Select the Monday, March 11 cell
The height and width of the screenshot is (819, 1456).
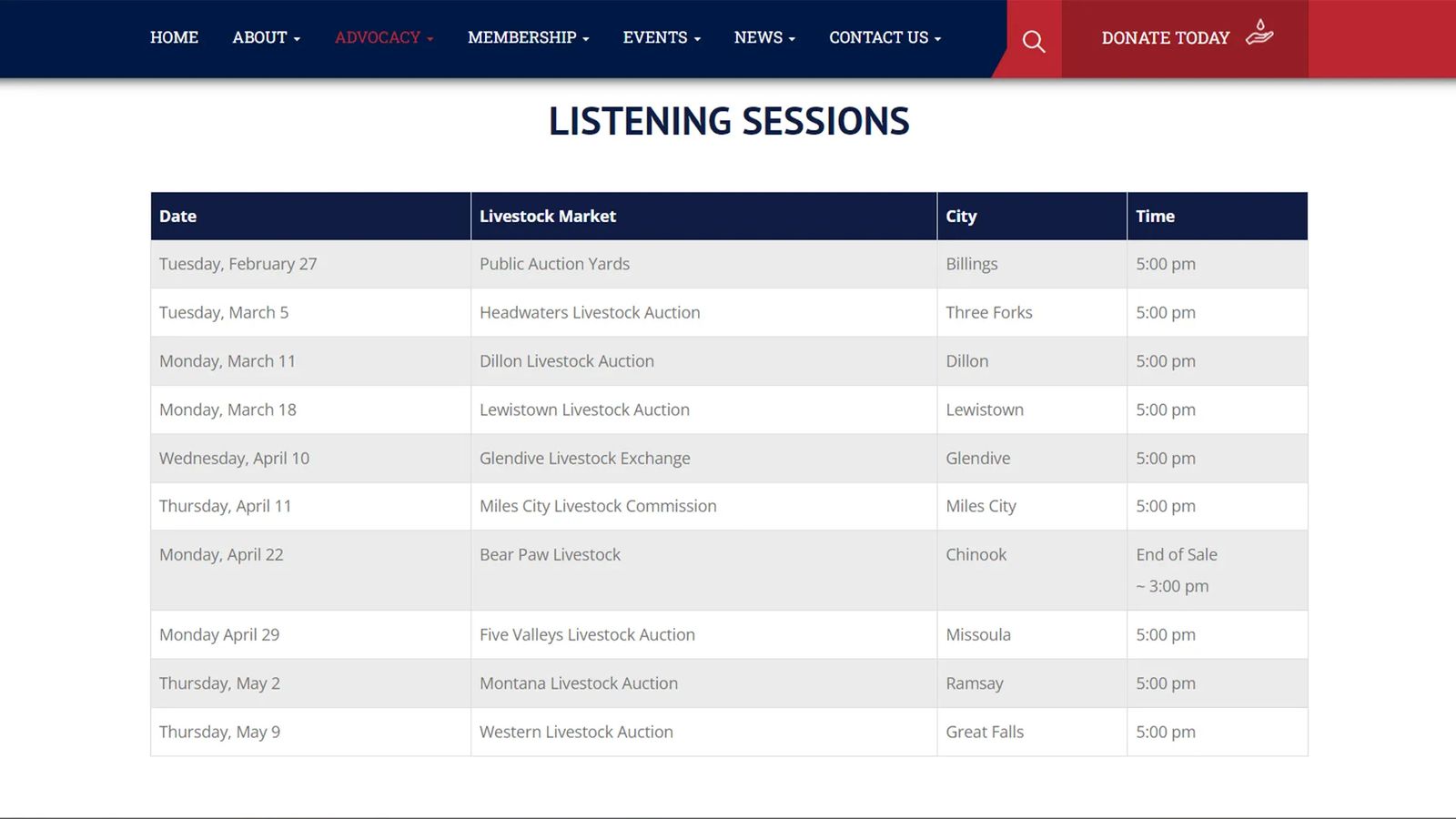[x=310, y=361]
